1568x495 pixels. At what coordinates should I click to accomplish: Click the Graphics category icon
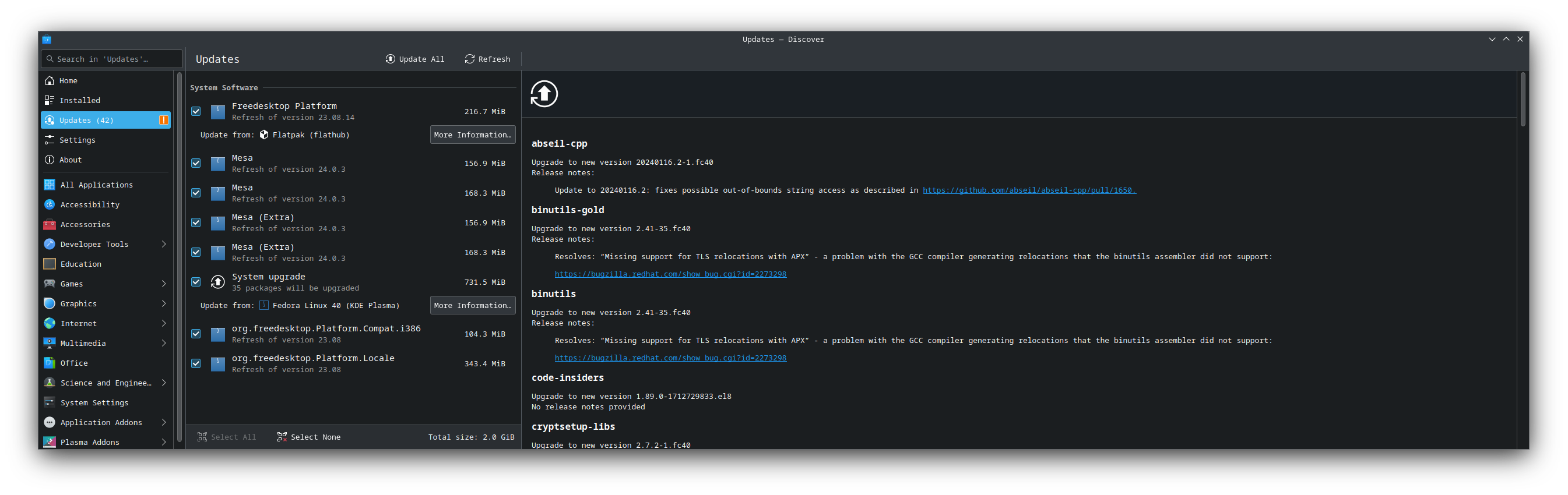[x=50, y=303]
